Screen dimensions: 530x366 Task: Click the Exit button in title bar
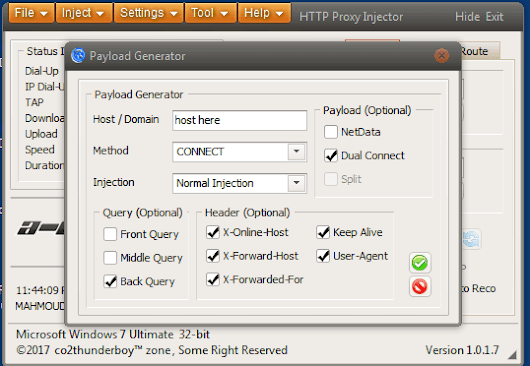(495, 17)
